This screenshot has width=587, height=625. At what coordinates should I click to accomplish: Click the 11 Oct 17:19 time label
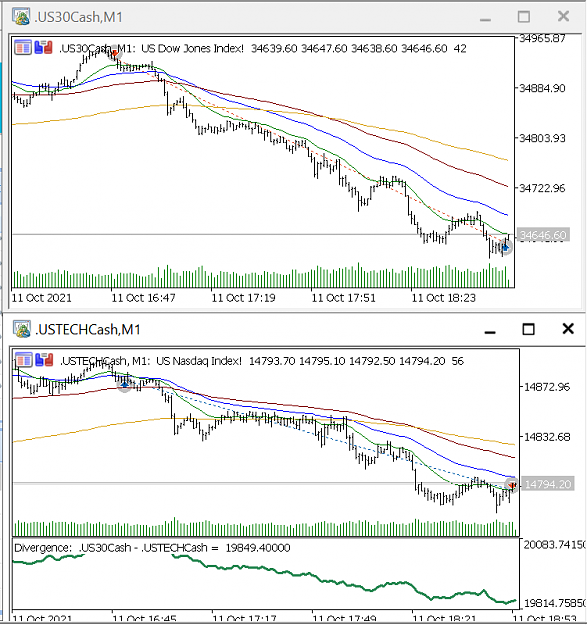(243, 298)
